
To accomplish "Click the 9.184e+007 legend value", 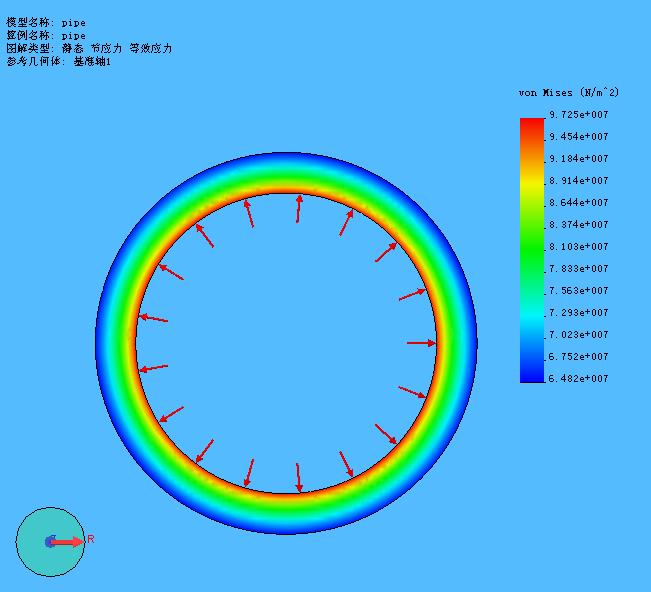I will tap(579, 159).
